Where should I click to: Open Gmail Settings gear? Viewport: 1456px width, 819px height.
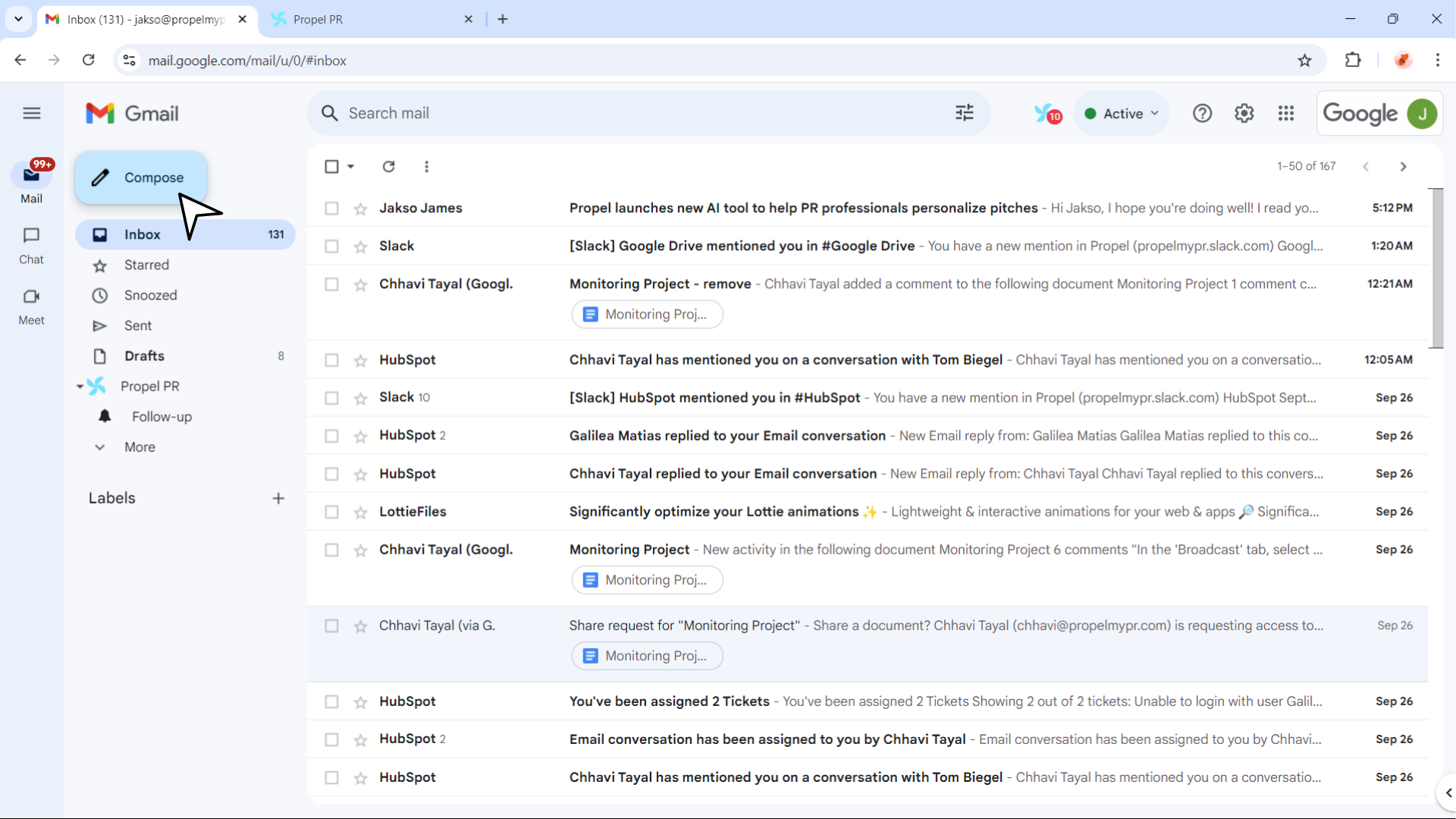1244,114
